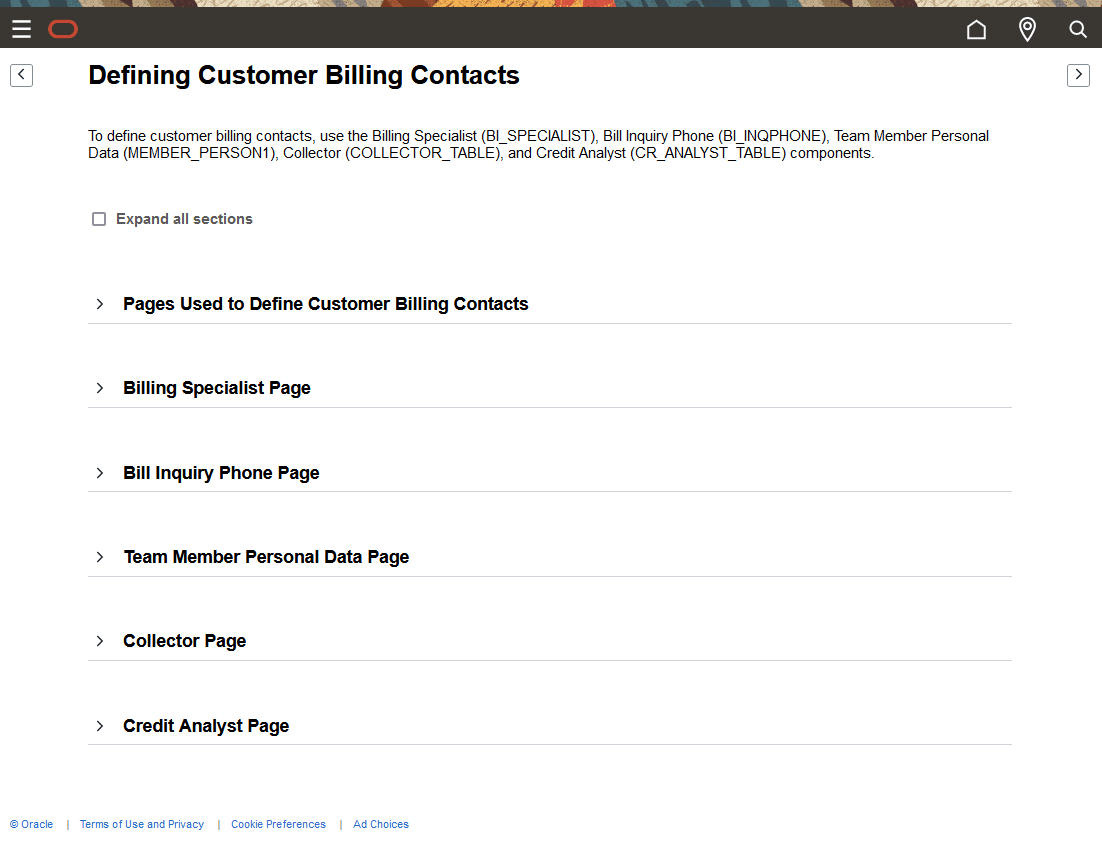Click the Oracle logo
The height and width of the screenshot is (842, 1102).
click(62, 29)
